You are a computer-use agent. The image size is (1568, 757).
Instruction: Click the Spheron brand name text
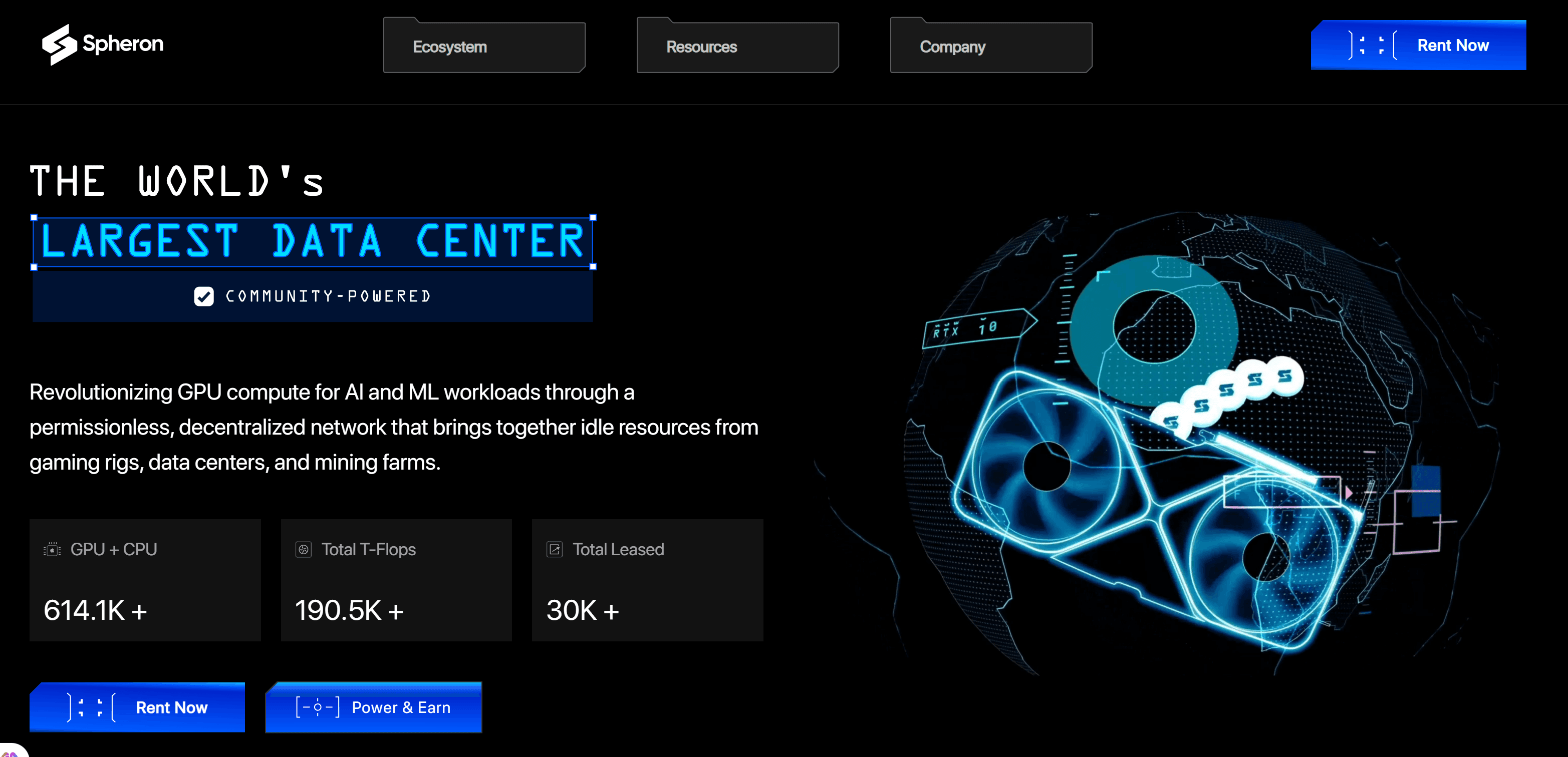(123, 44)
